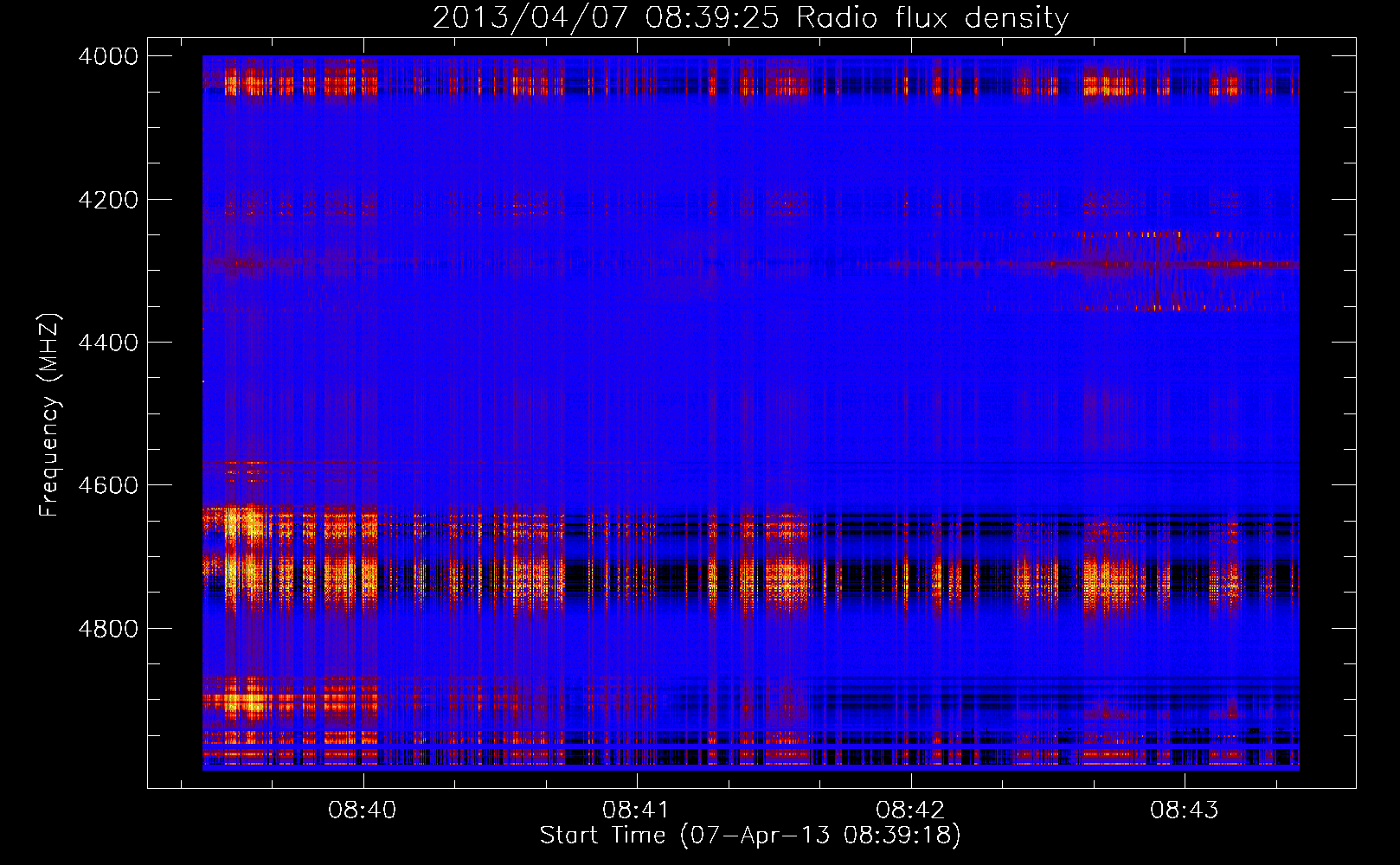The image size is (1400, 865).
Task: Click the 08:40 time tick label
Action: click(363, 810)
